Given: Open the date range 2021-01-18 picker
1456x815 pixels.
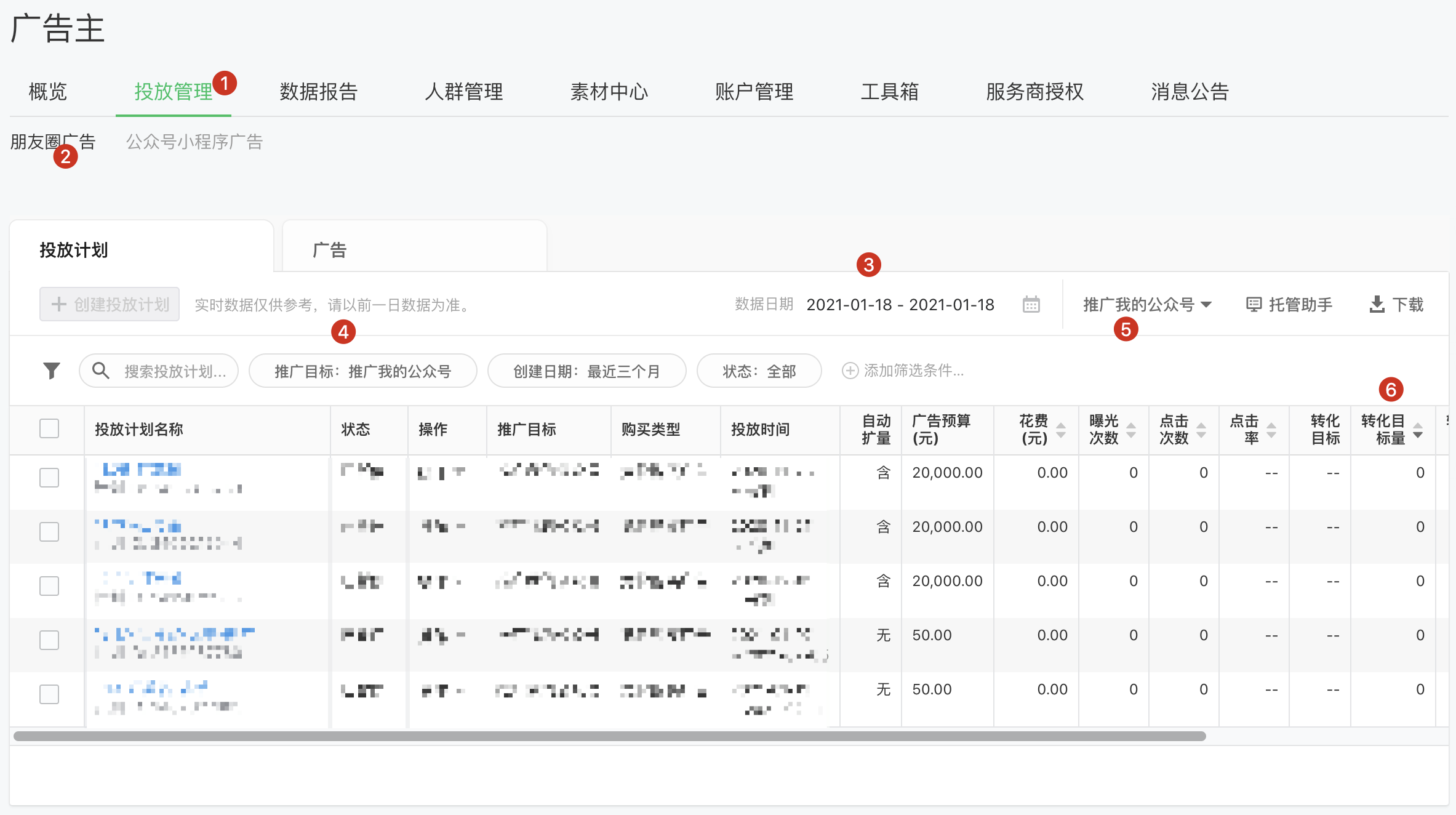Looking at the screenshot, I should [900, 305].
